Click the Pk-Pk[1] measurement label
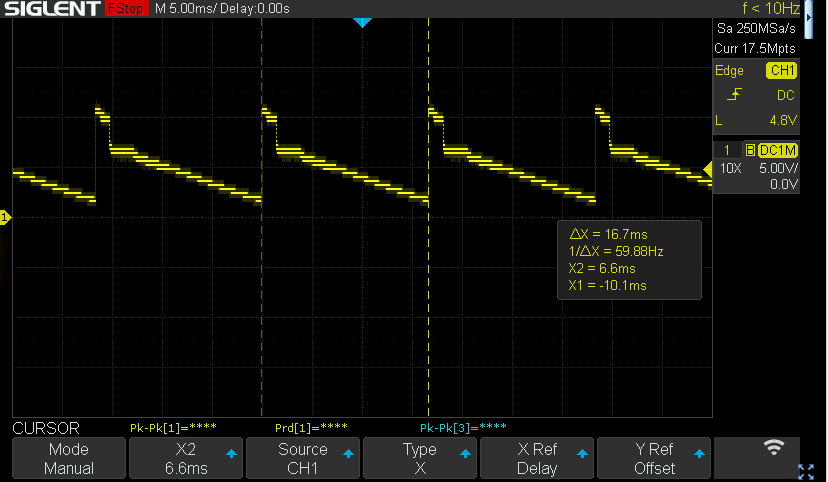828x482 pixels. [x=173, y=427]
